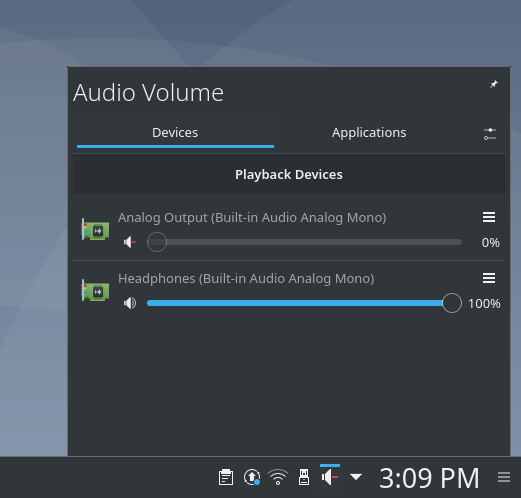Pin the Audio Volume popup open

click(493, 84)
